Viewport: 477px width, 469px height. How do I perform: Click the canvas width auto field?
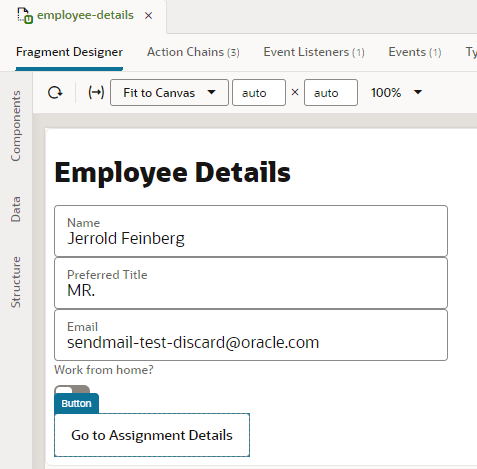click(x=259, y=93)
